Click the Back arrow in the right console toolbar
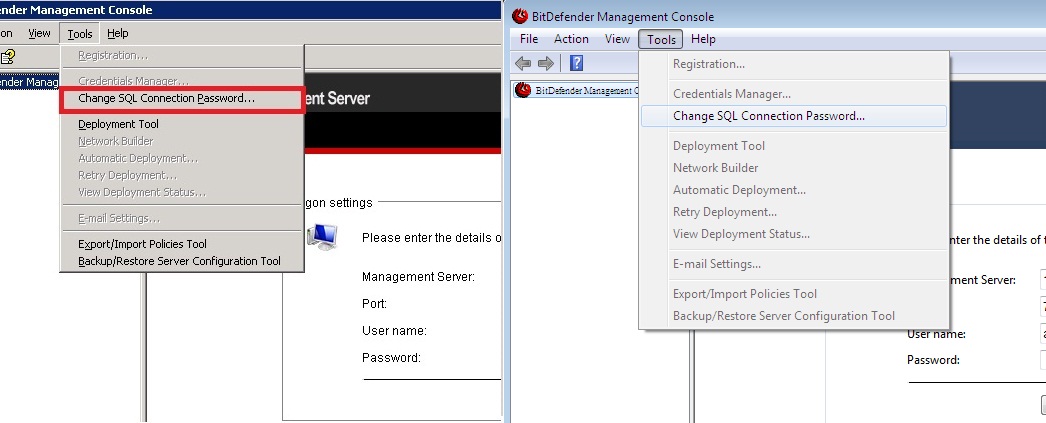1046x423 pixels. [523, 63]
